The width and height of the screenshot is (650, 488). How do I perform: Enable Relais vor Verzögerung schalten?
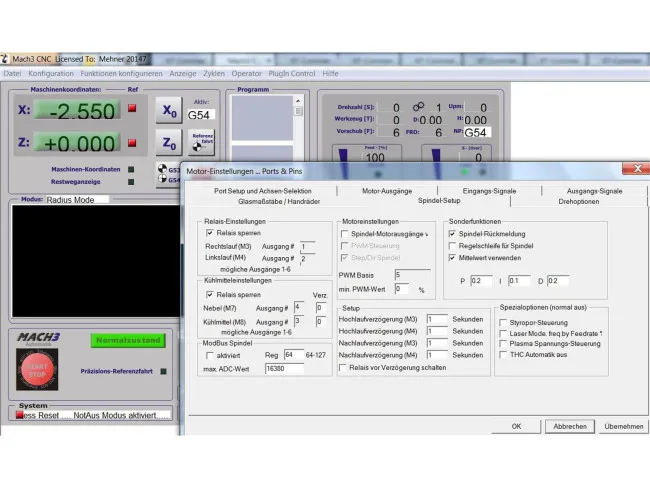tap(343, 368)
